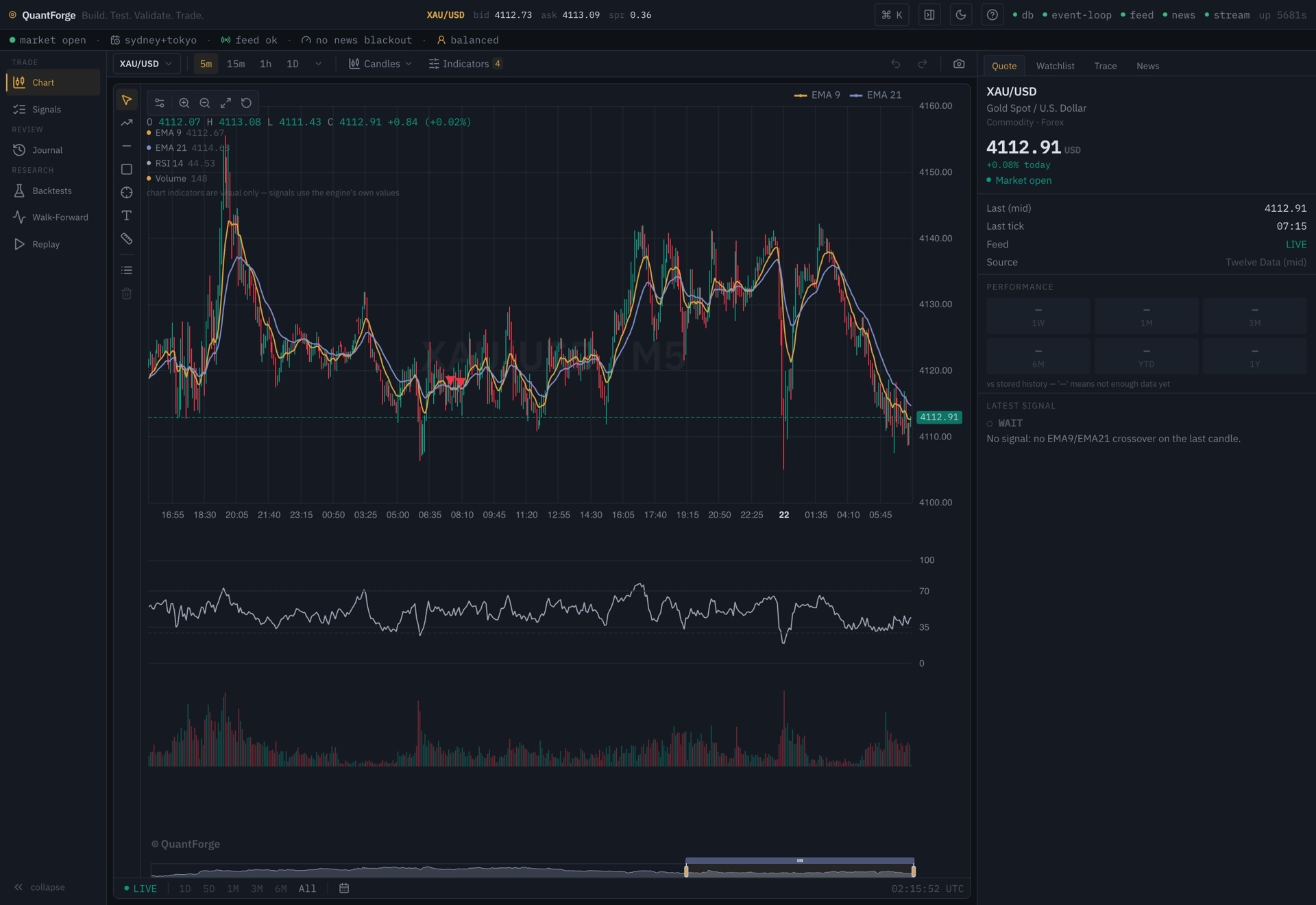
Task: Redo the chart action
Action: coord(923,64)
